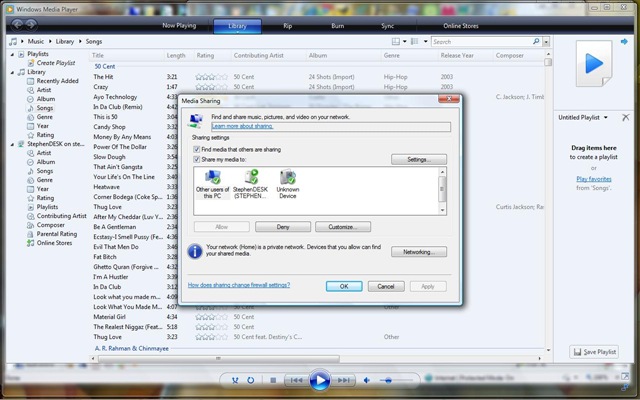Open Contributing Artist under StephenDESK

click(x=61, y=216)
